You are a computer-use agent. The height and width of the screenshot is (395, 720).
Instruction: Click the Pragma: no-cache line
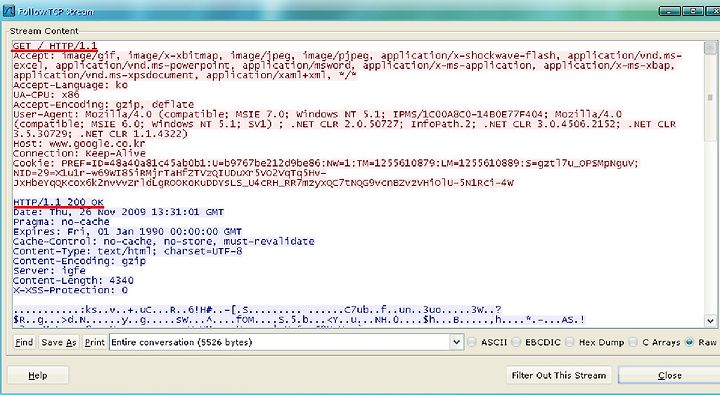tap(61, 221)
